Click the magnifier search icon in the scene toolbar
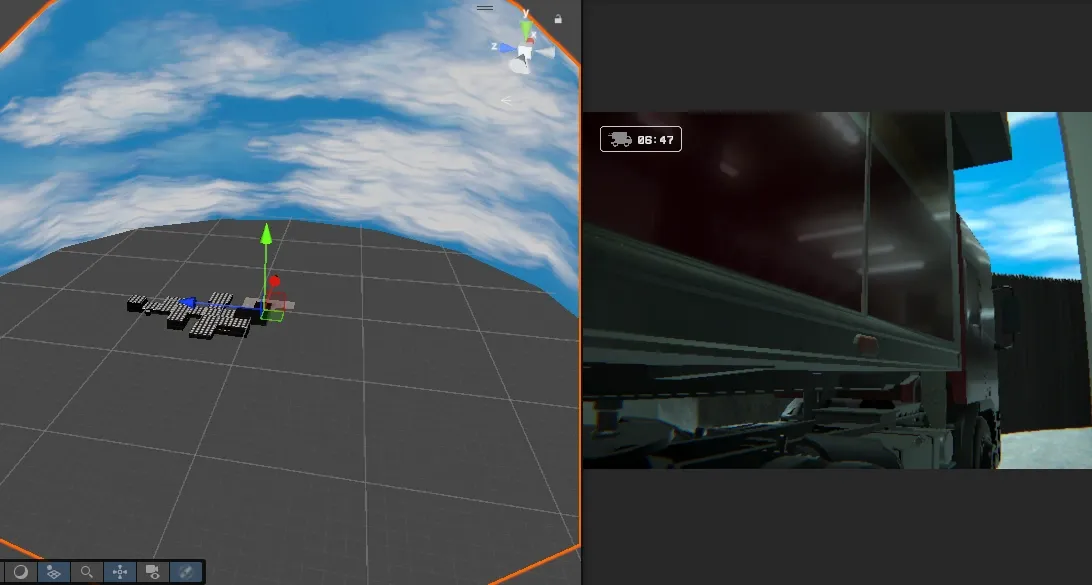Image resolution: width=1092 pixels, height=585 pixels. click(86, 572)
